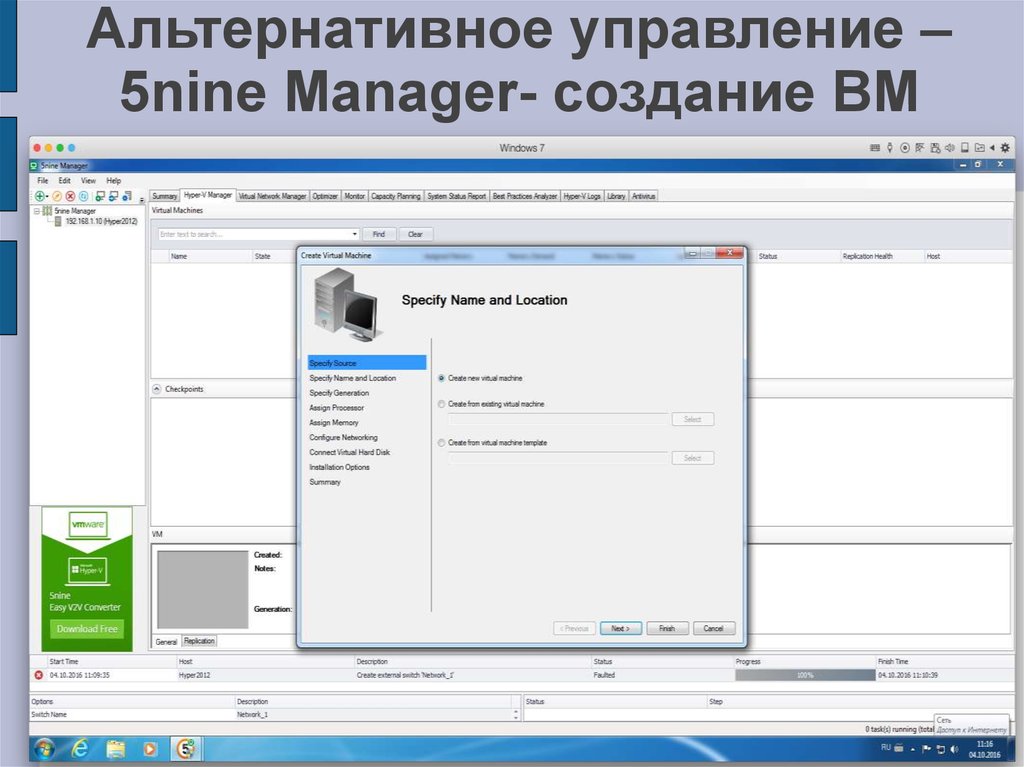The width and height of the screenshot is (1024, 767).
Task: Open the search box dropdown arrow
Action: click(x=355, y=234)
